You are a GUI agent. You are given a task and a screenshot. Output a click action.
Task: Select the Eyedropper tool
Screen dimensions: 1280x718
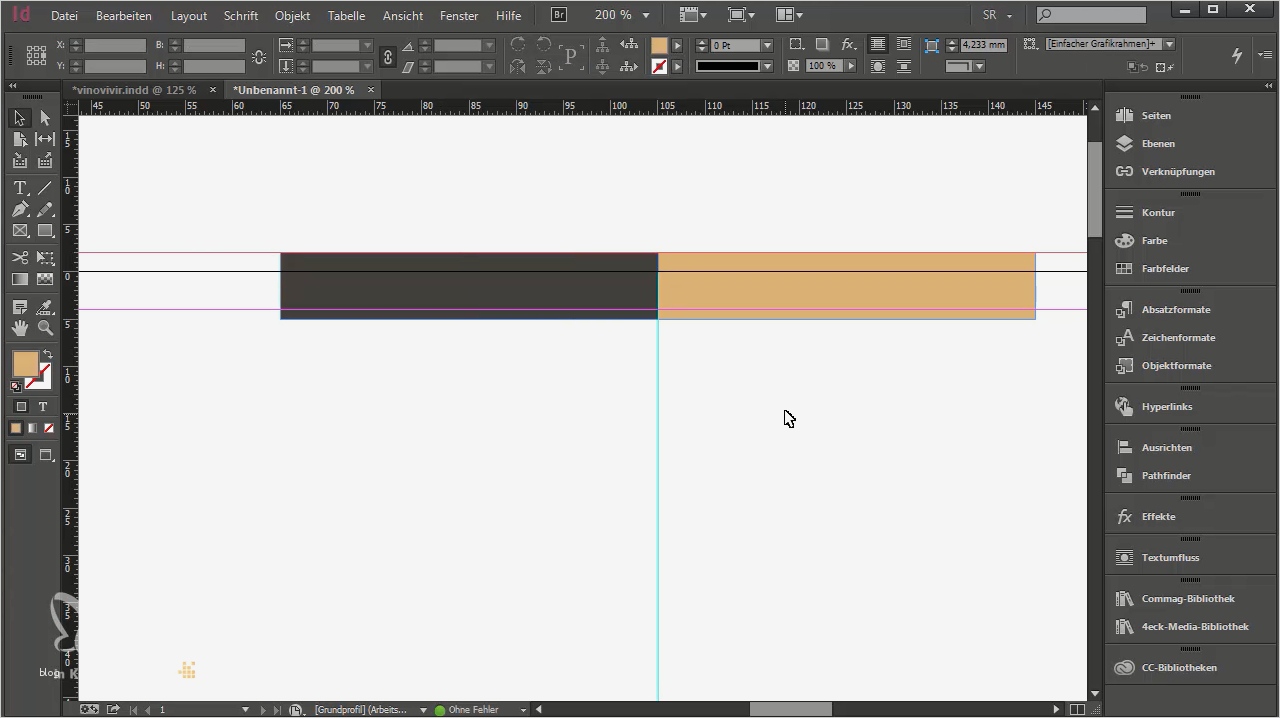[x=45, y=307]
